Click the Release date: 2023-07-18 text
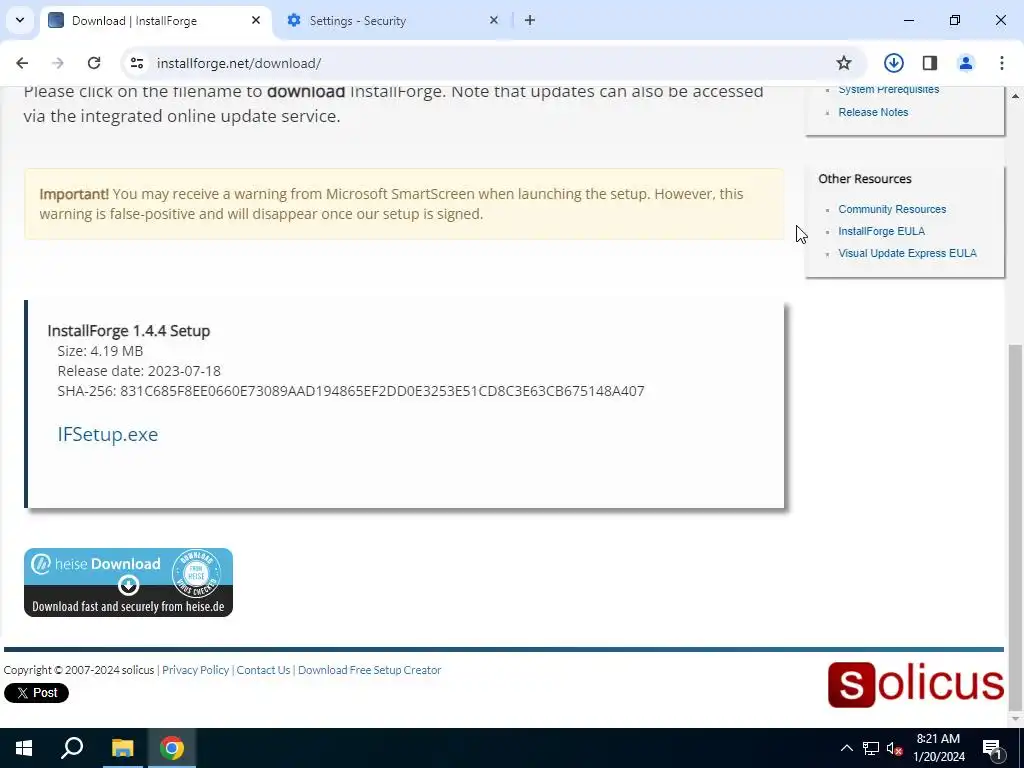Viewport: 1024px width, 768px height. click(x=139, y=371)
